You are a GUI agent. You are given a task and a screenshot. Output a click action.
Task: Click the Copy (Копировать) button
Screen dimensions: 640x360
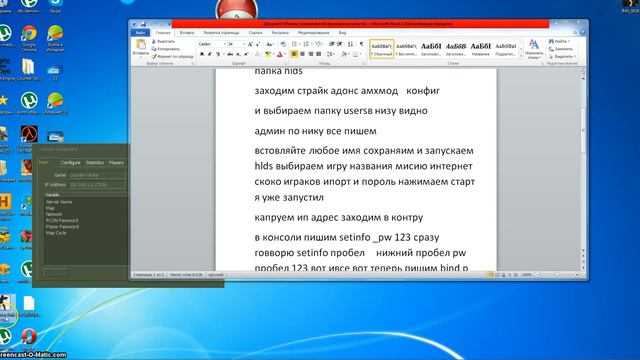[166, 49]
